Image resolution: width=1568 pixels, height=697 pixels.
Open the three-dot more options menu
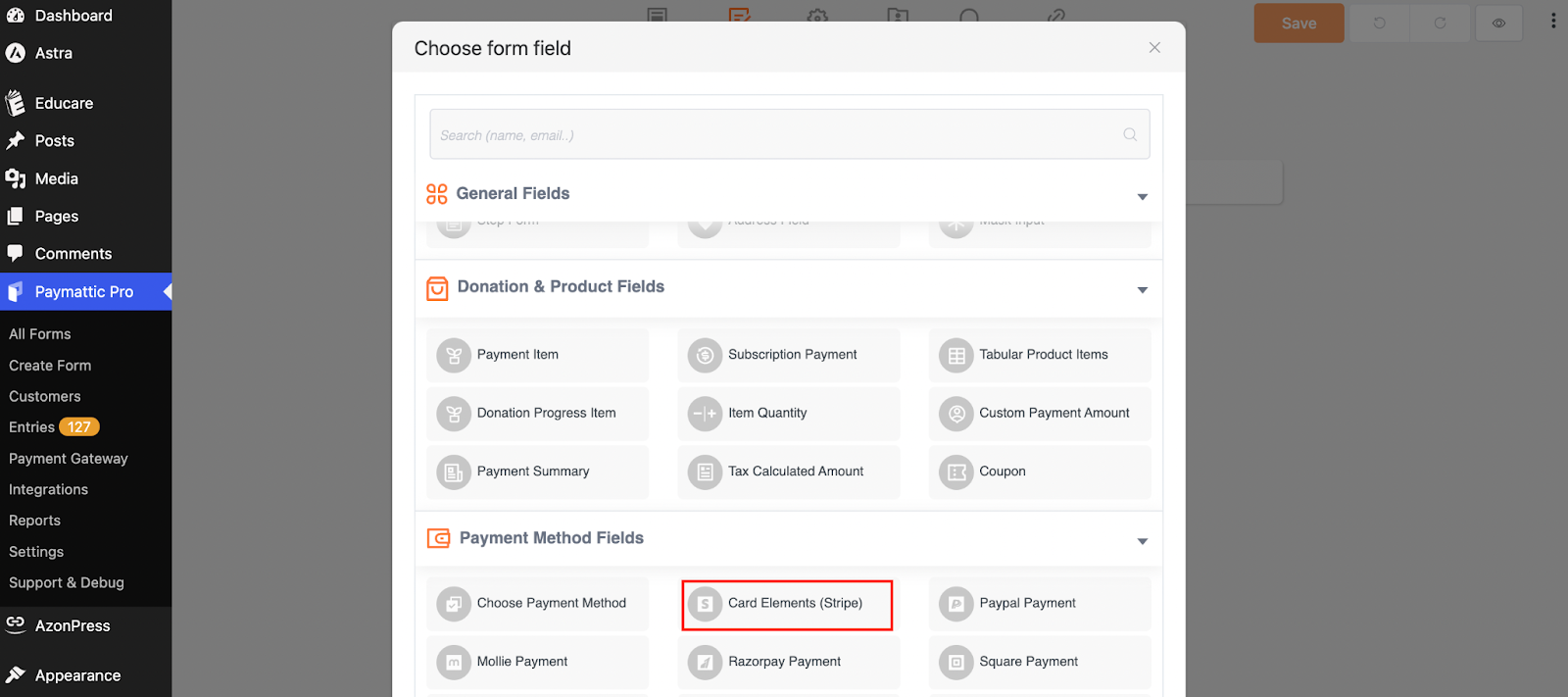1553,21
